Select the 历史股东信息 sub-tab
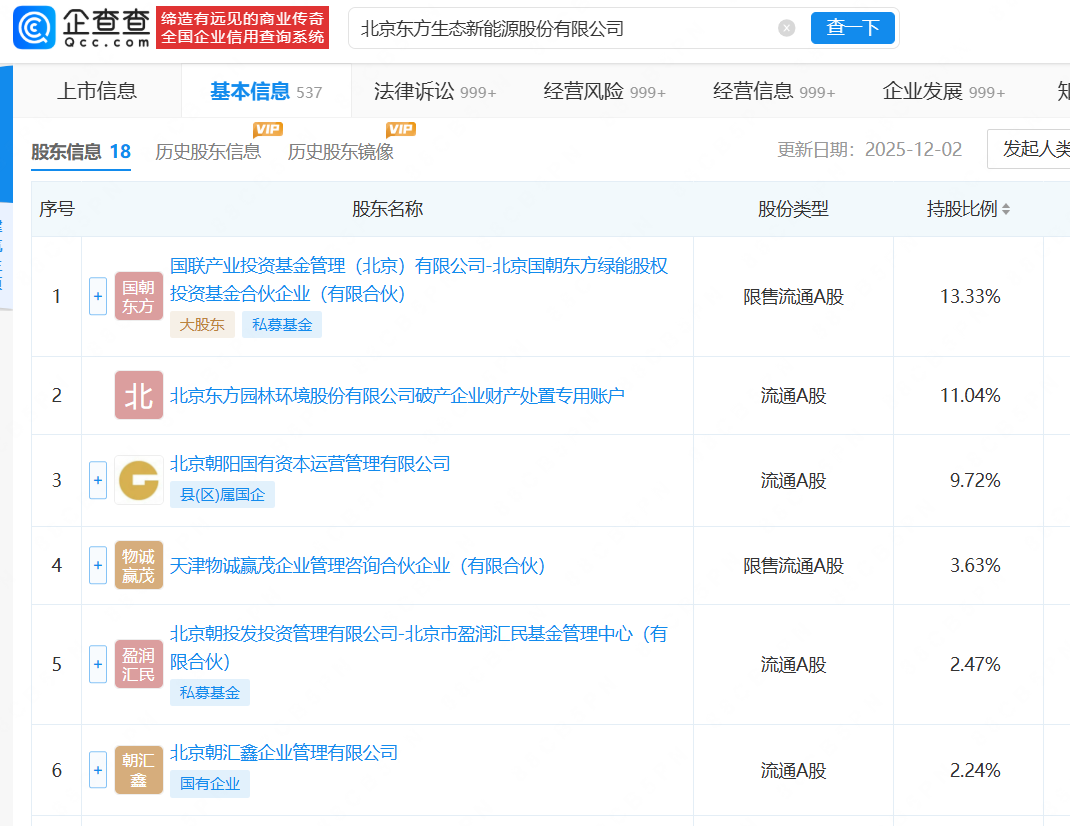The image size is (1070, 826). [x=208, y=152]
